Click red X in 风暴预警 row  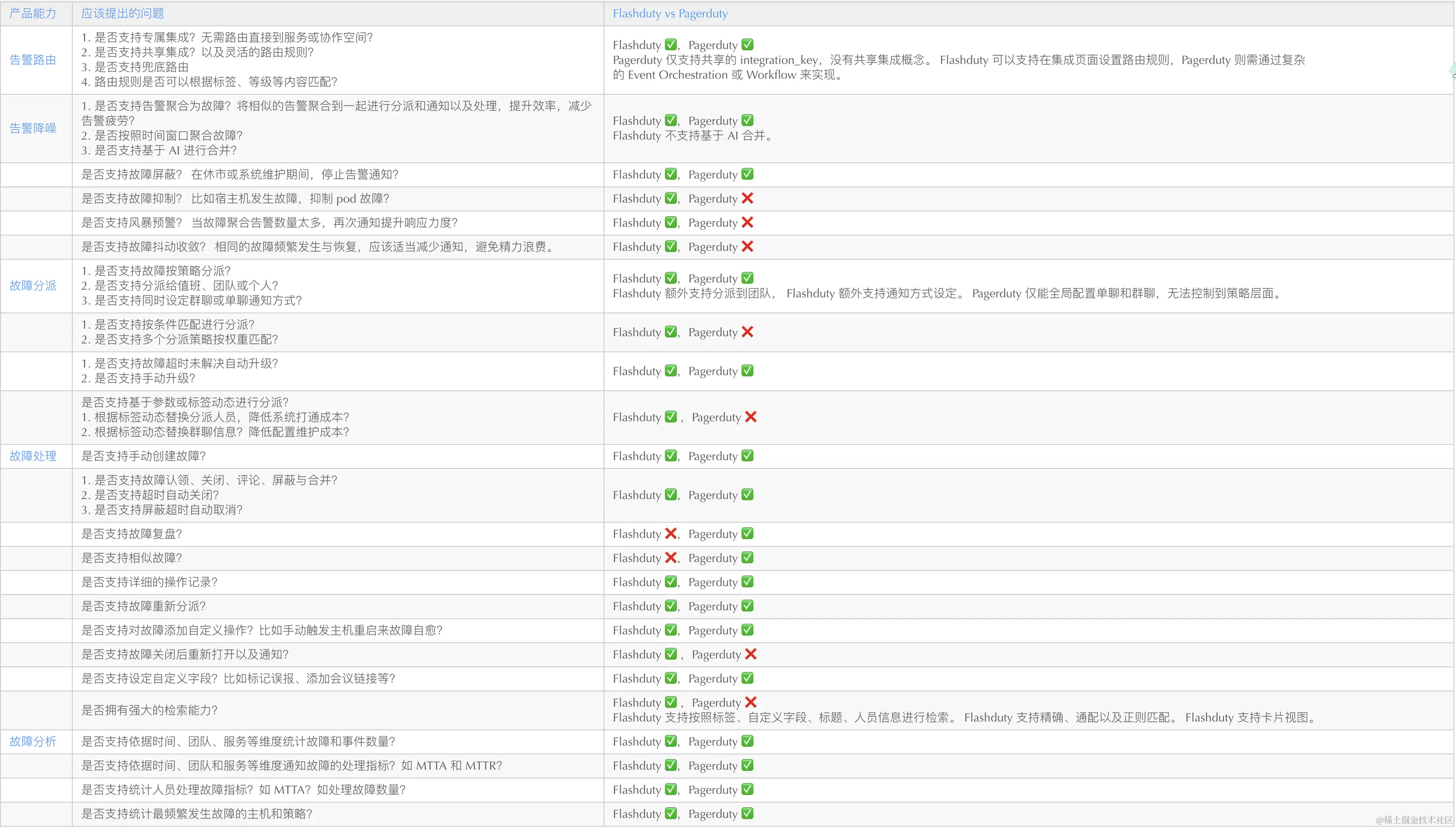tap(747, 222)
